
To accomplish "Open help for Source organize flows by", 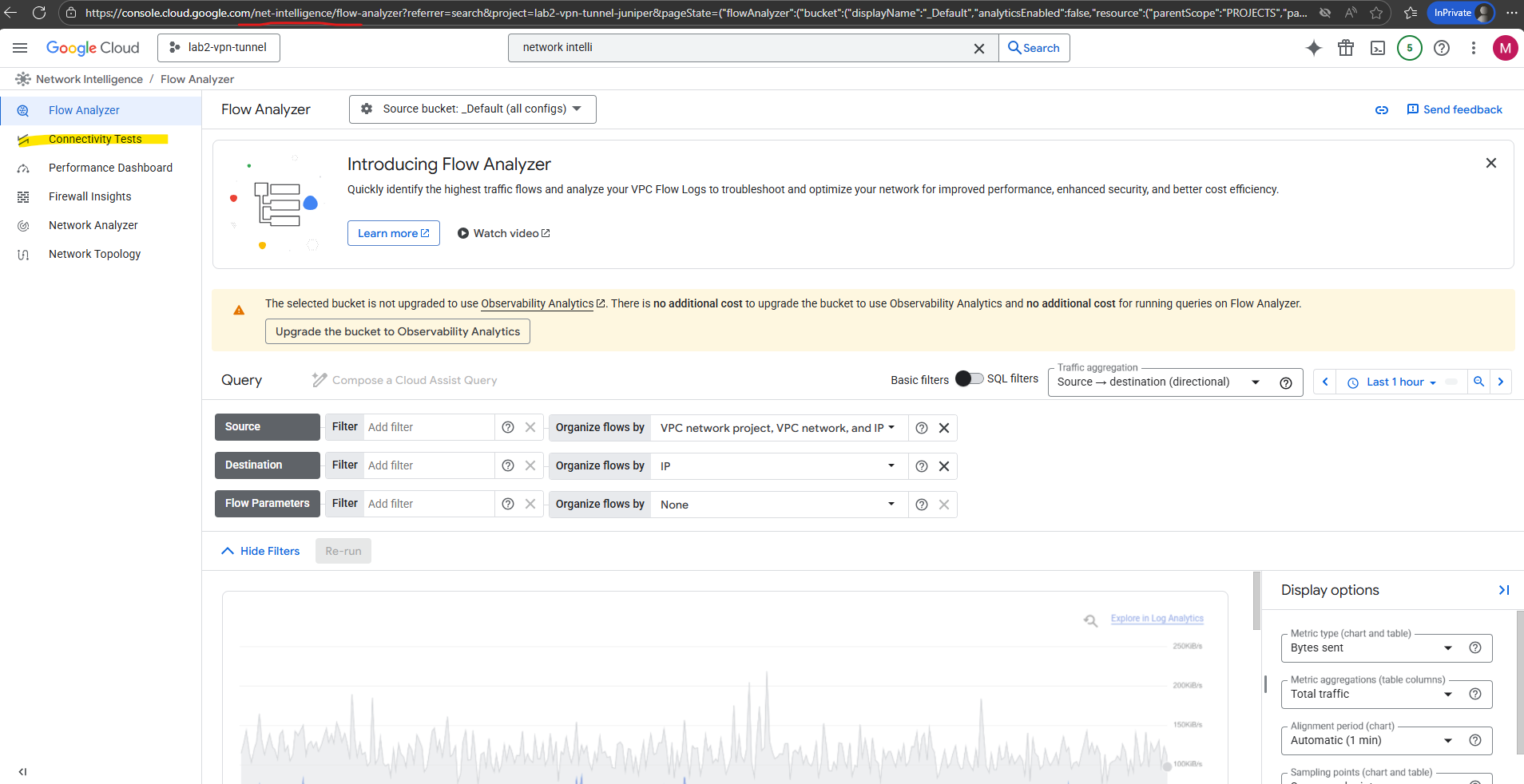I will 922,428.
